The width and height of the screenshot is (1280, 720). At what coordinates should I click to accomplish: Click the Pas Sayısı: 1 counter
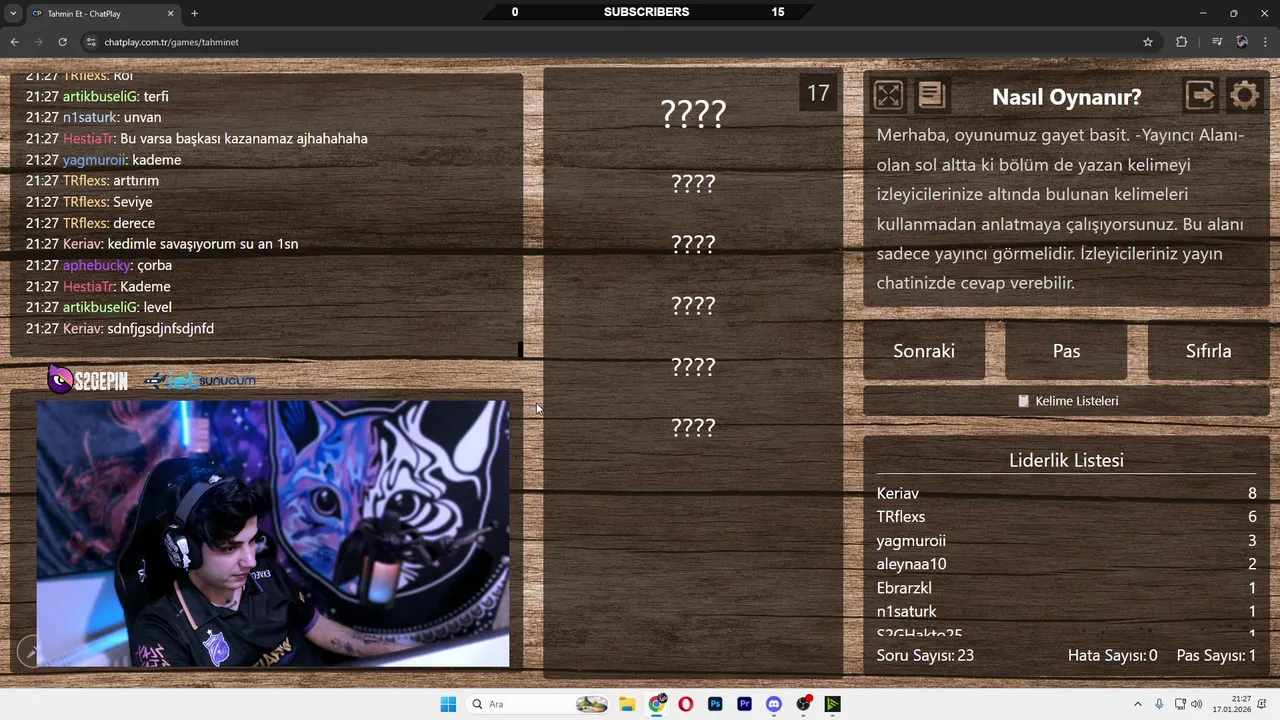tap(1216, 656)
